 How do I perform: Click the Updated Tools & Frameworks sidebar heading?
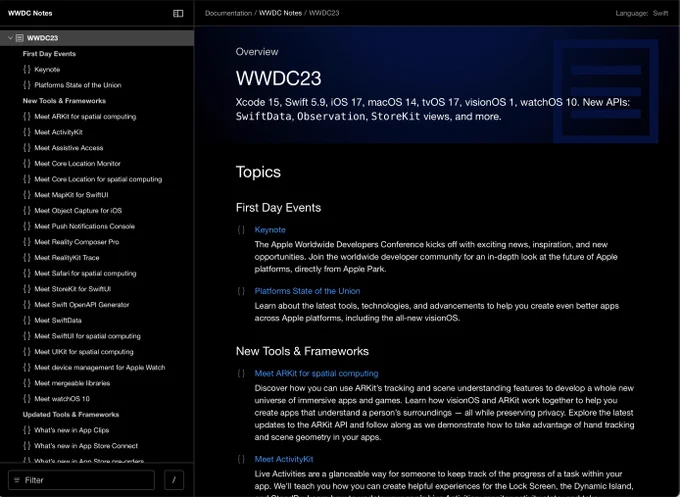(71, 414)
